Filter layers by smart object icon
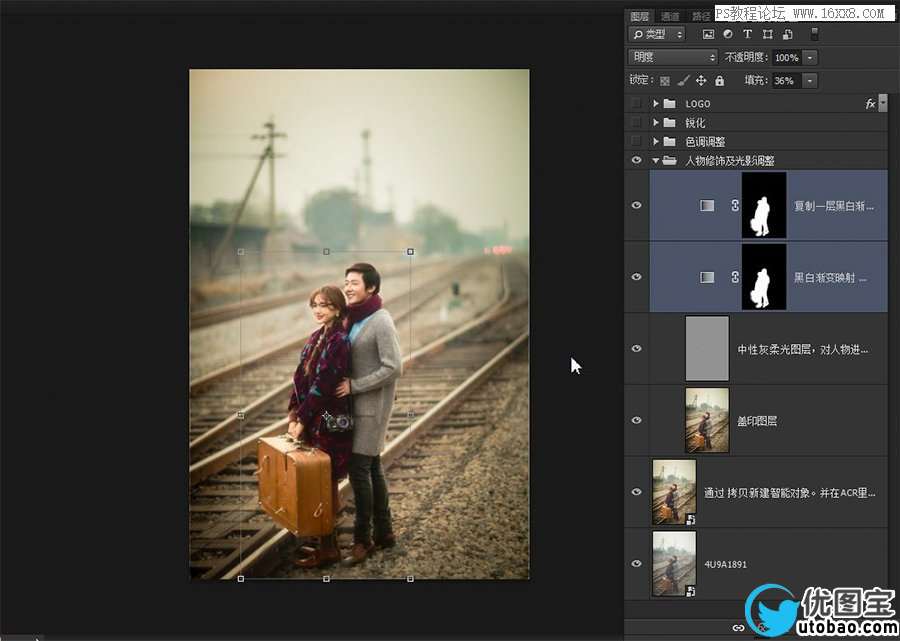 click(787, 34)
